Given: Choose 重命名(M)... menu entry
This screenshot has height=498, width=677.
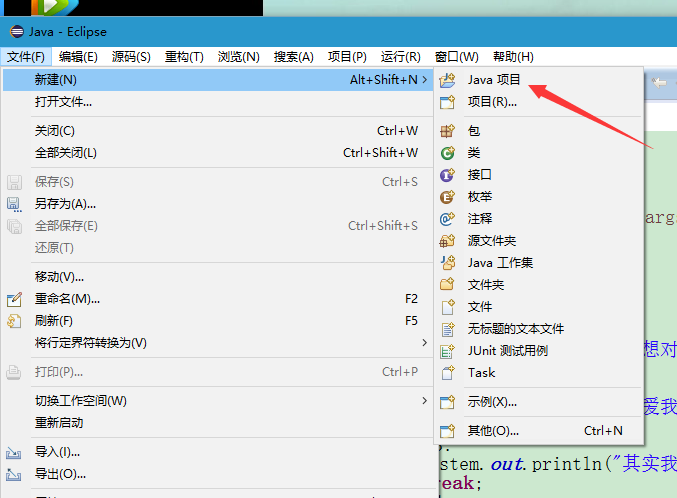Looking at the screenshot, I should 218,299.
